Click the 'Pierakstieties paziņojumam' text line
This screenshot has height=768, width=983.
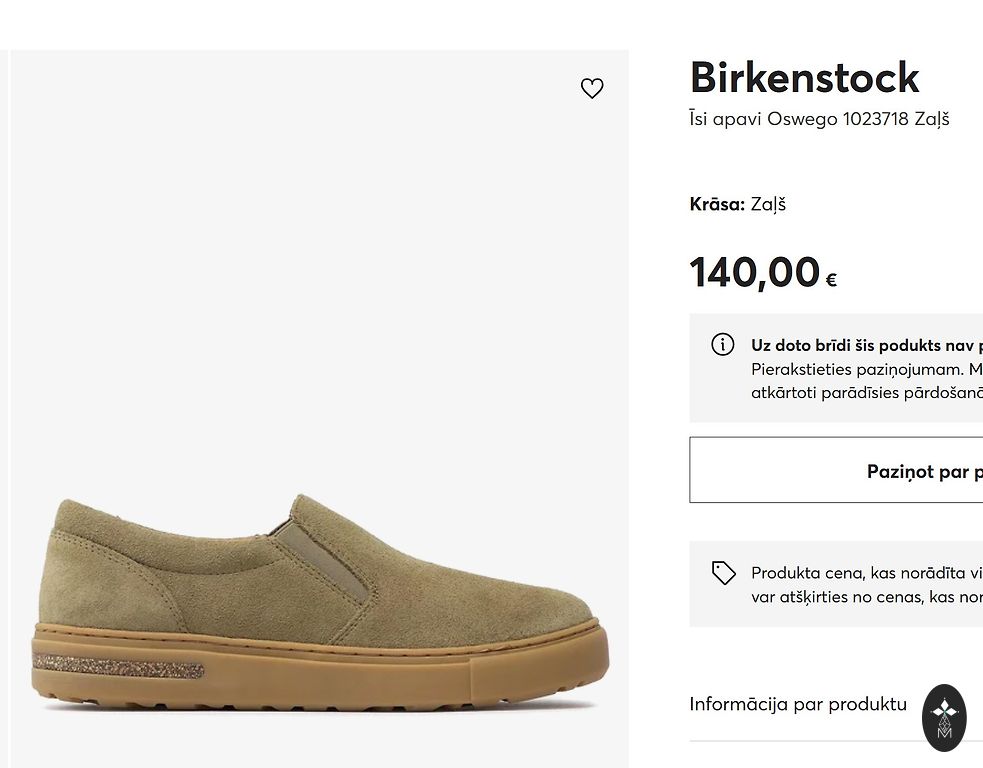(866, 369)
